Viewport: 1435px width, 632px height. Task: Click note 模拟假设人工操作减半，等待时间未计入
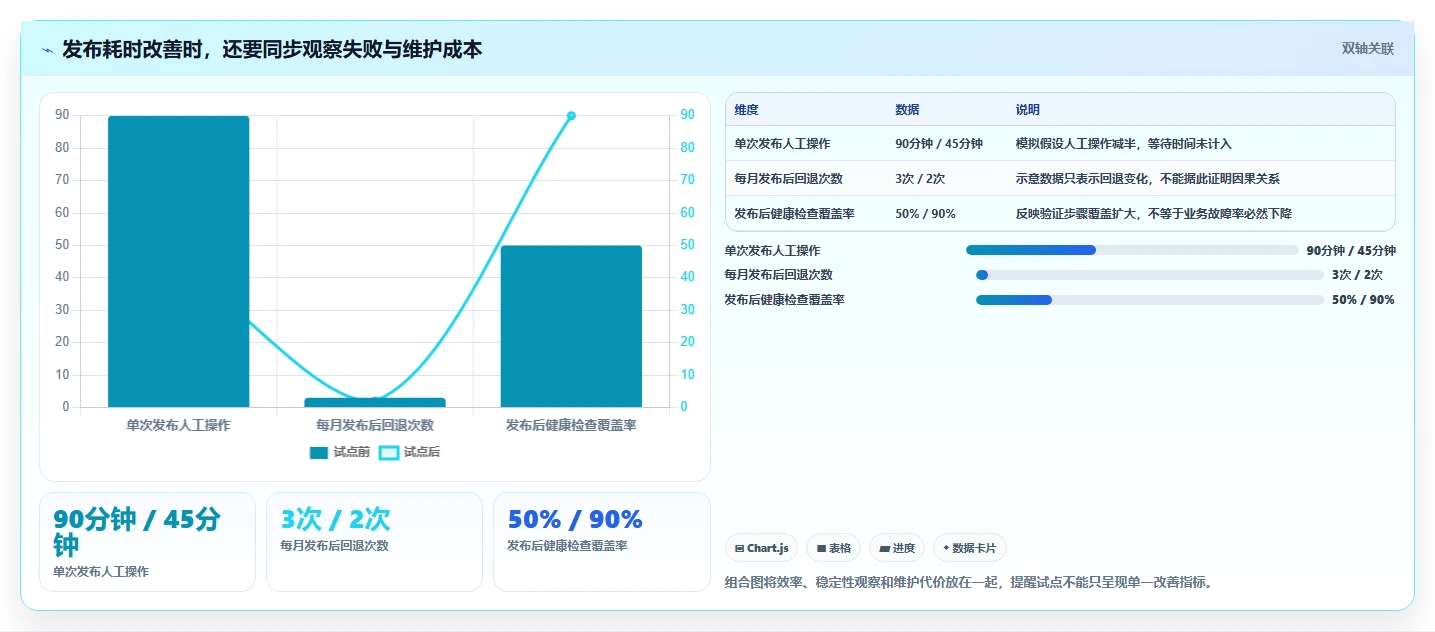1124,144
